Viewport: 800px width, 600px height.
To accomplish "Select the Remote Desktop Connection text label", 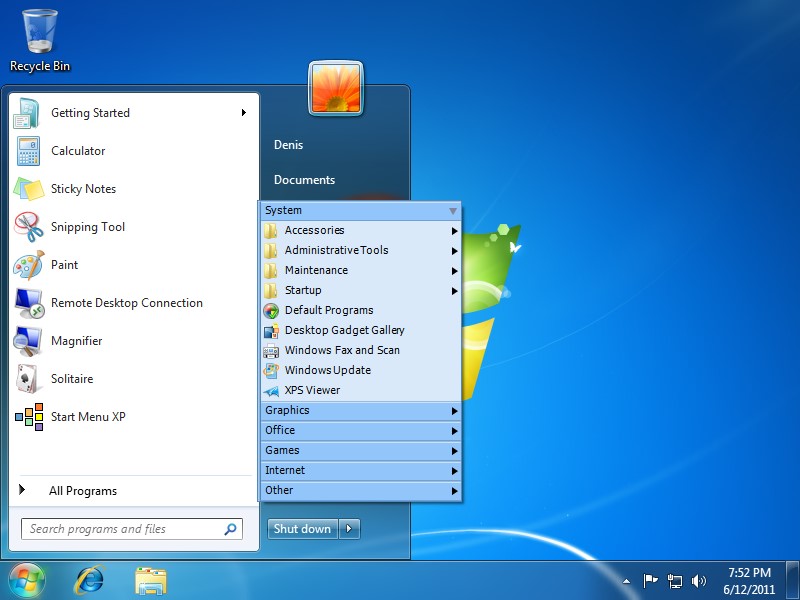I will coord(127,303).
